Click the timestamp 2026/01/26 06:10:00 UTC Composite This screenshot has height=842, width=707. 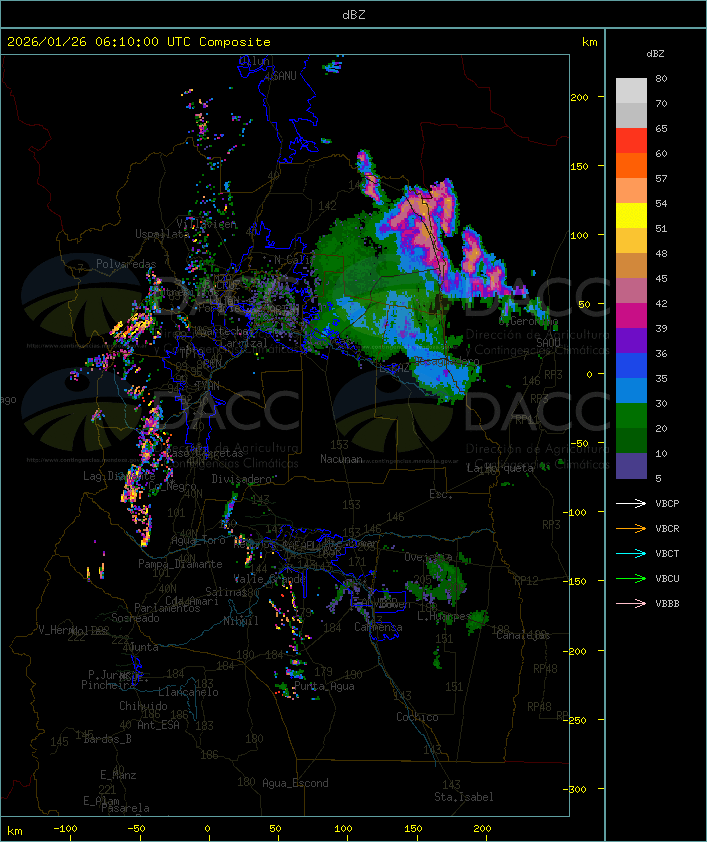pos(139,42)
